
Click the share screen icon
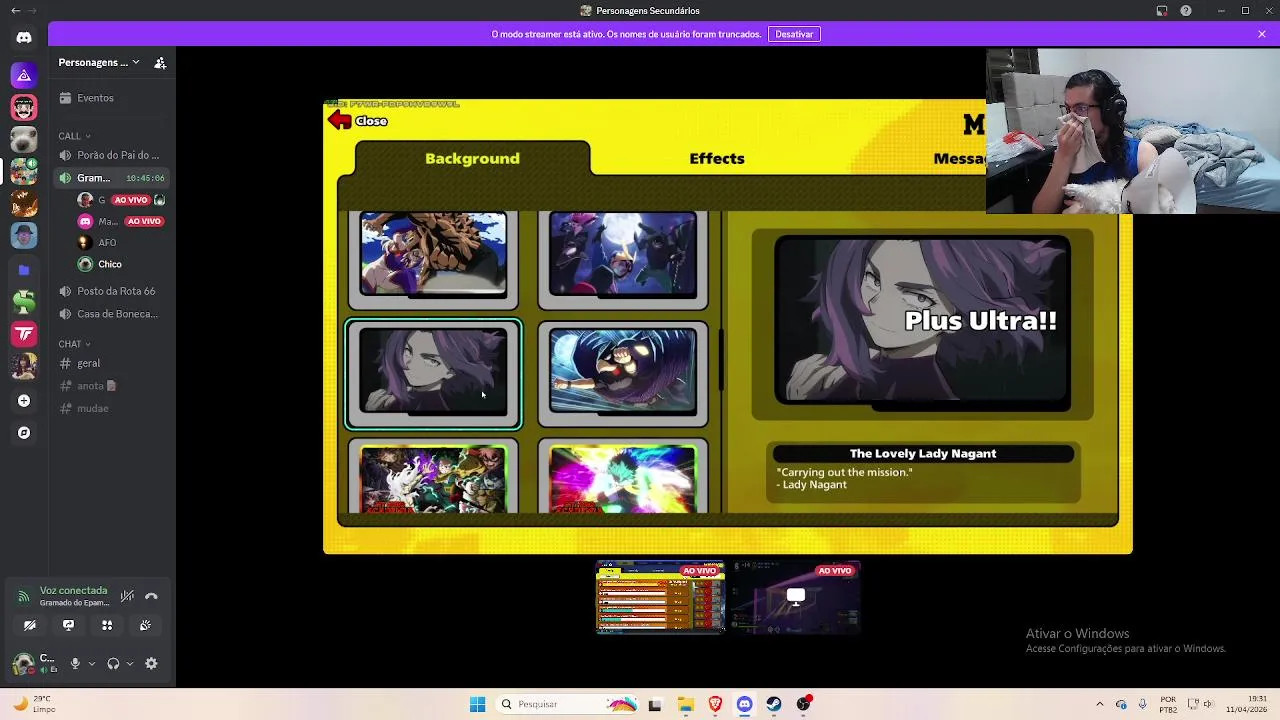(x=68, y=625)
